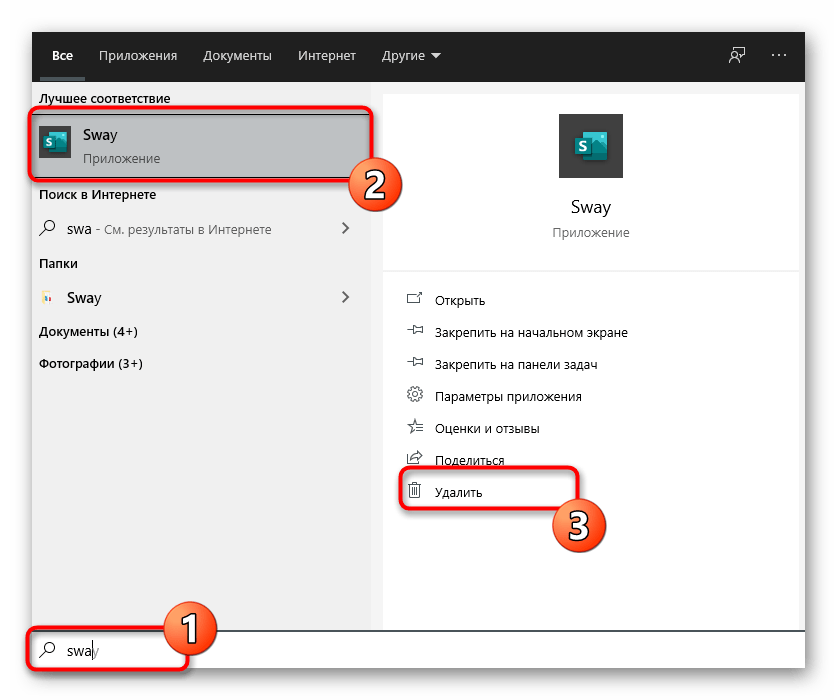
Task: Click the trash icon next to Удалить
Action: [x=415, y=492]
